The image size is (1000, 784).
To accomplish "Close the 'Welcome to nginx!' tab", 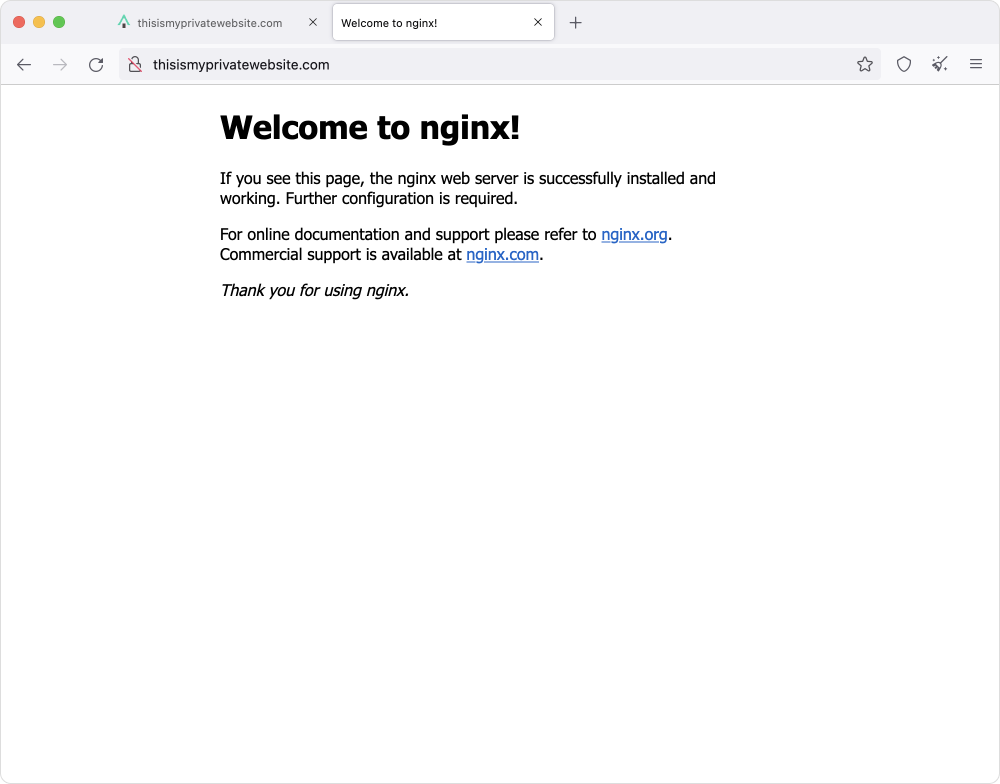I will click(538, 22).
